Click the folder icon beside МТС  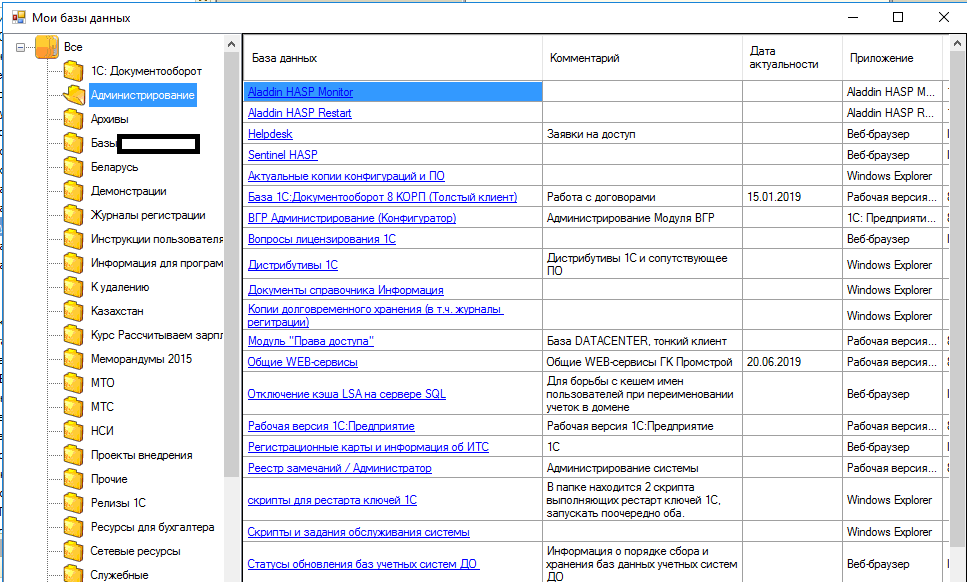tap(73, 407)
